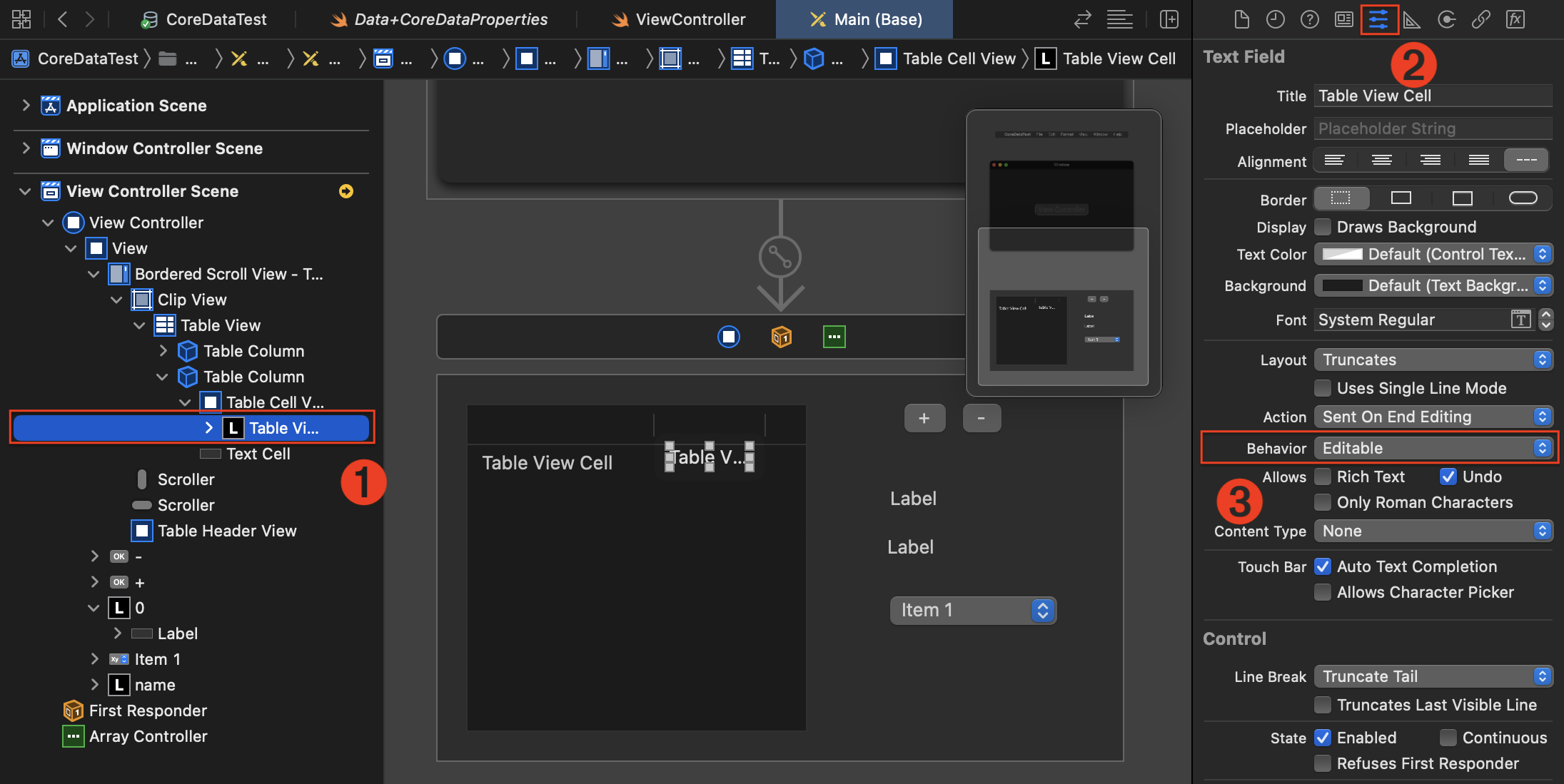Open the Size inspector ruler icon
The height and width of the screenshot is (784, 1564).
[1411, 19]
